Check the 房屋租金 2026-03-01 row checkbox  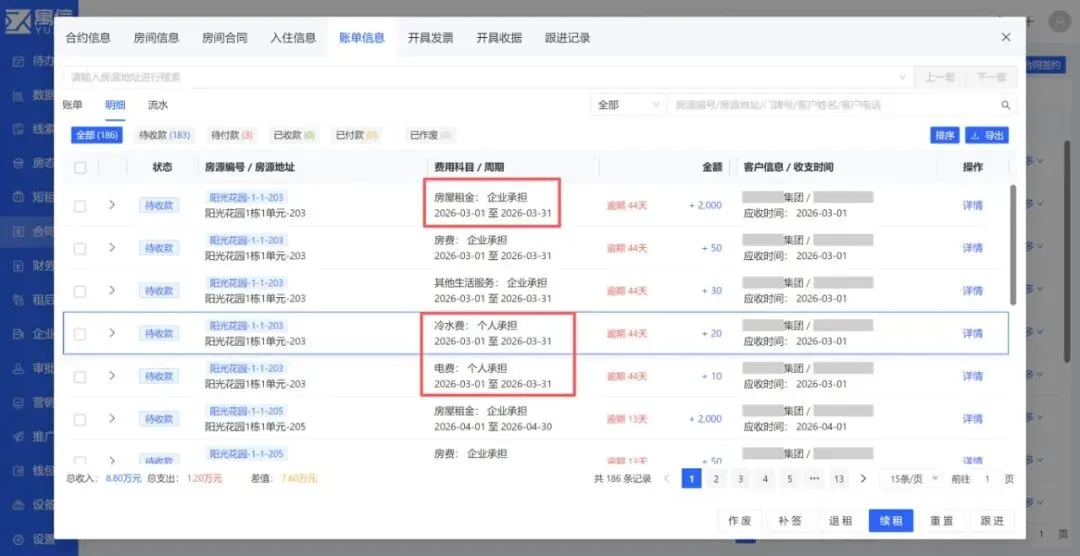click(x=80, y=205)
